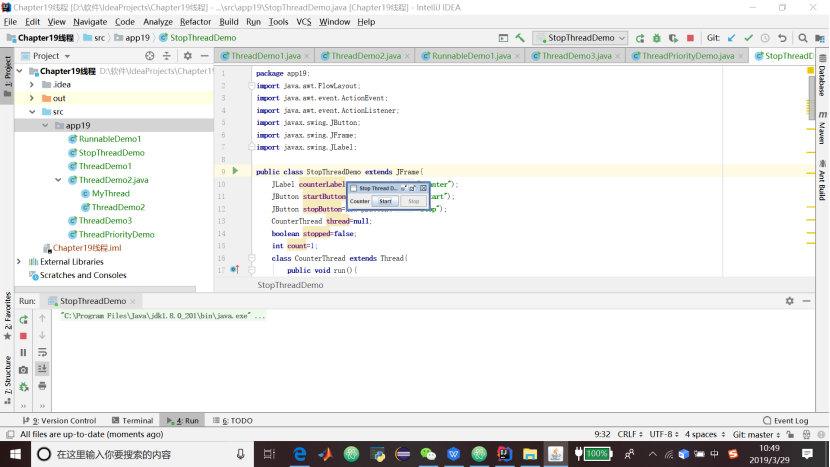
Task: Open Search Everywhere magnifier icon
Action: (x=801, y=38)
